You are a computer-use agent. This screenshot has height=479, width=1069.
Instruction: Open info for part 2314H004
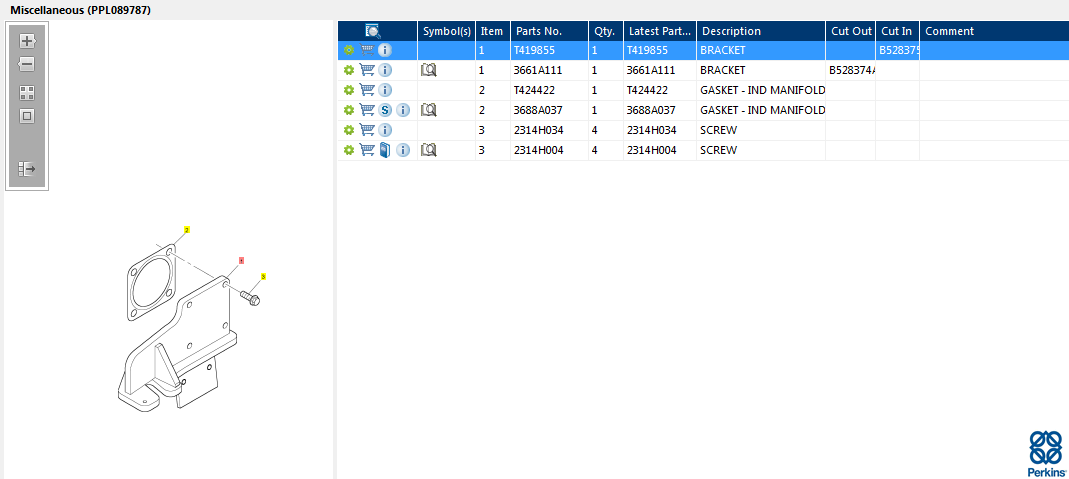pos(403,150)
